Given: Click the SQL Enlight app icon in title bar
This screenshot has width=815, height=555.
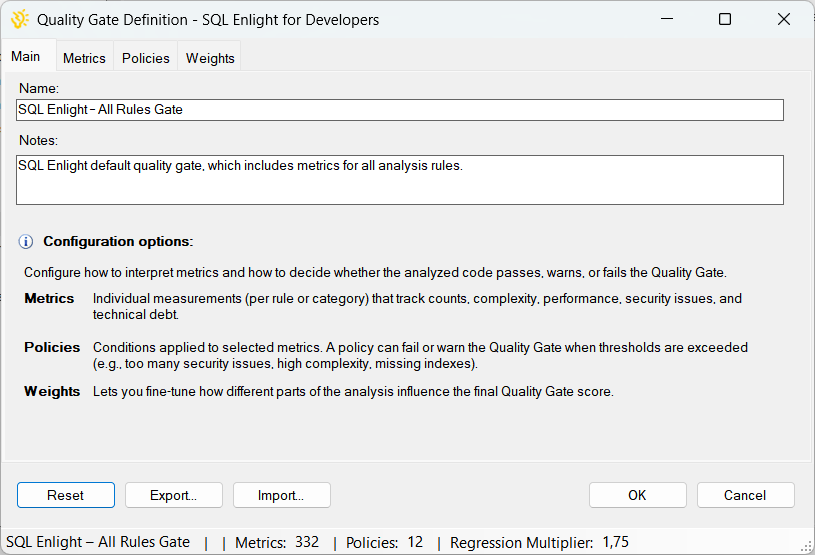Looking at the screenshot, I should tap(20, 20).
